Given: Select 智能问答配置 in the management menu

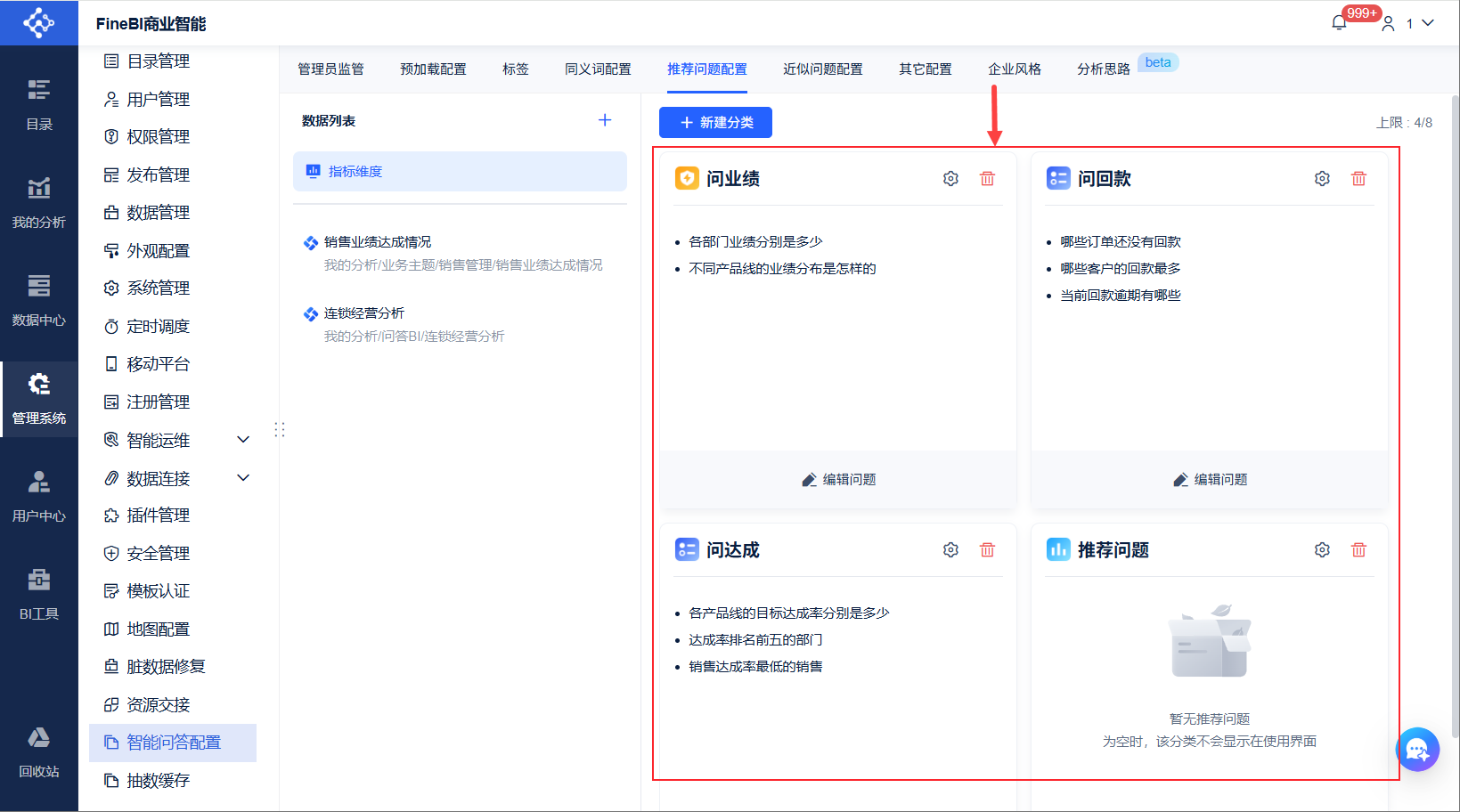Looking at the screenshot, I should (x=173, y=743).
